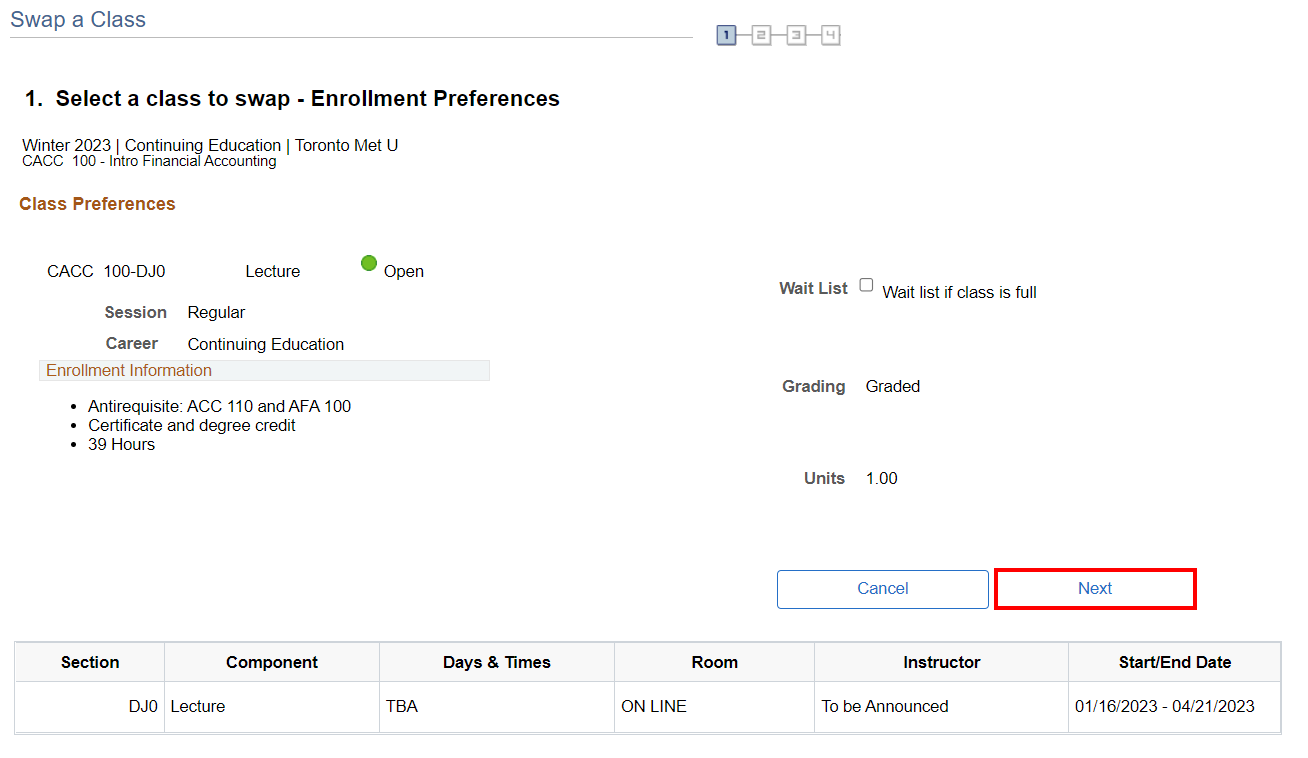Click step 2 in the progress indicator

pos(761,36)
